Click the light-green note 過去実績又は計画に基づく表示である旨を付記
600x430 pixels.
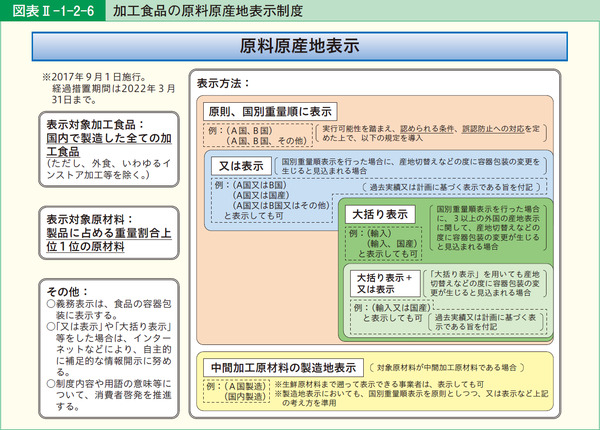[x=486, y=322]
